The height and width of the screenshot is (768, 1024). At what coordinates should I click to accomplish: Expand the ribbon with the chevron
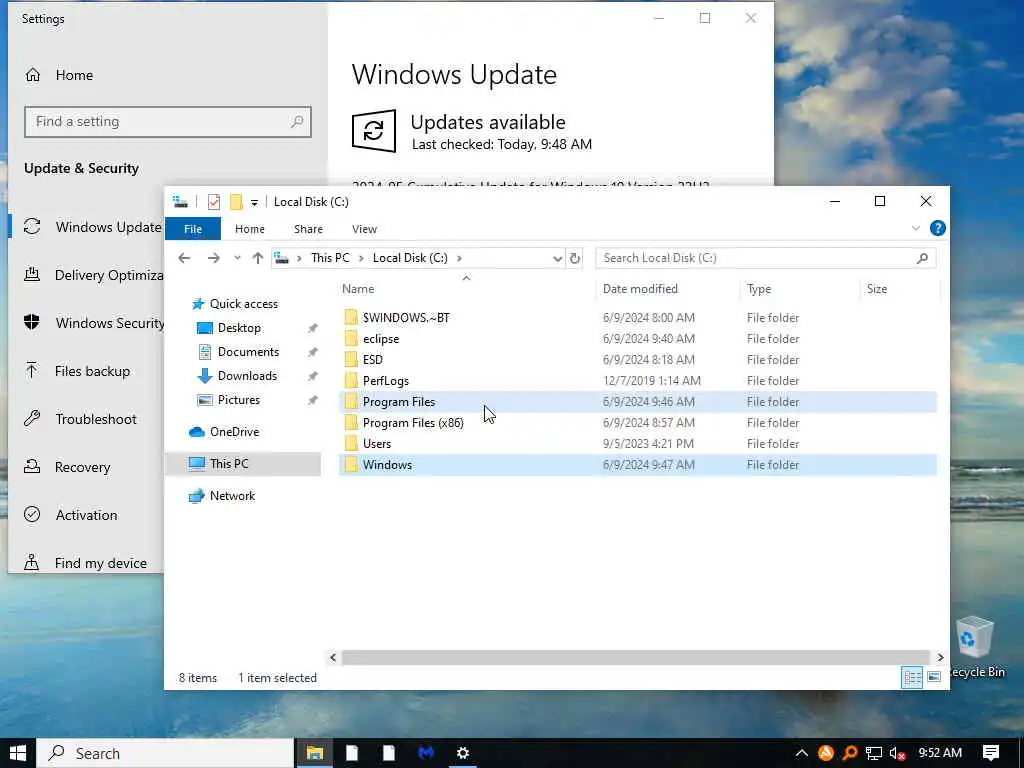(916, 228)
